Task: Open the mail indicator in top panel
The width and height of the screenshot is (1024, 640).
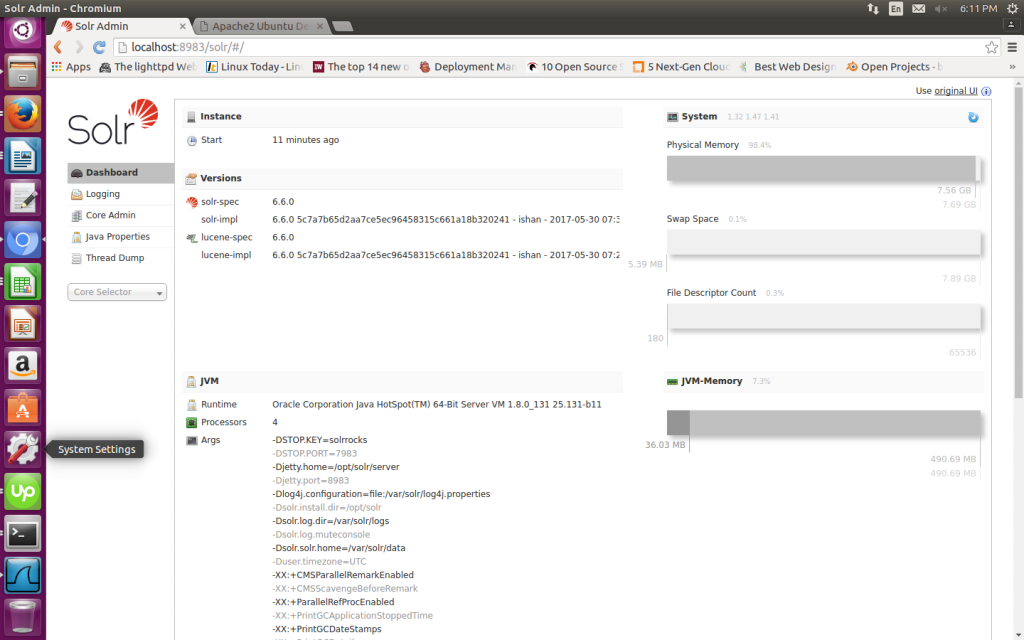Action: pyautogui.click(x=918, y=8)
